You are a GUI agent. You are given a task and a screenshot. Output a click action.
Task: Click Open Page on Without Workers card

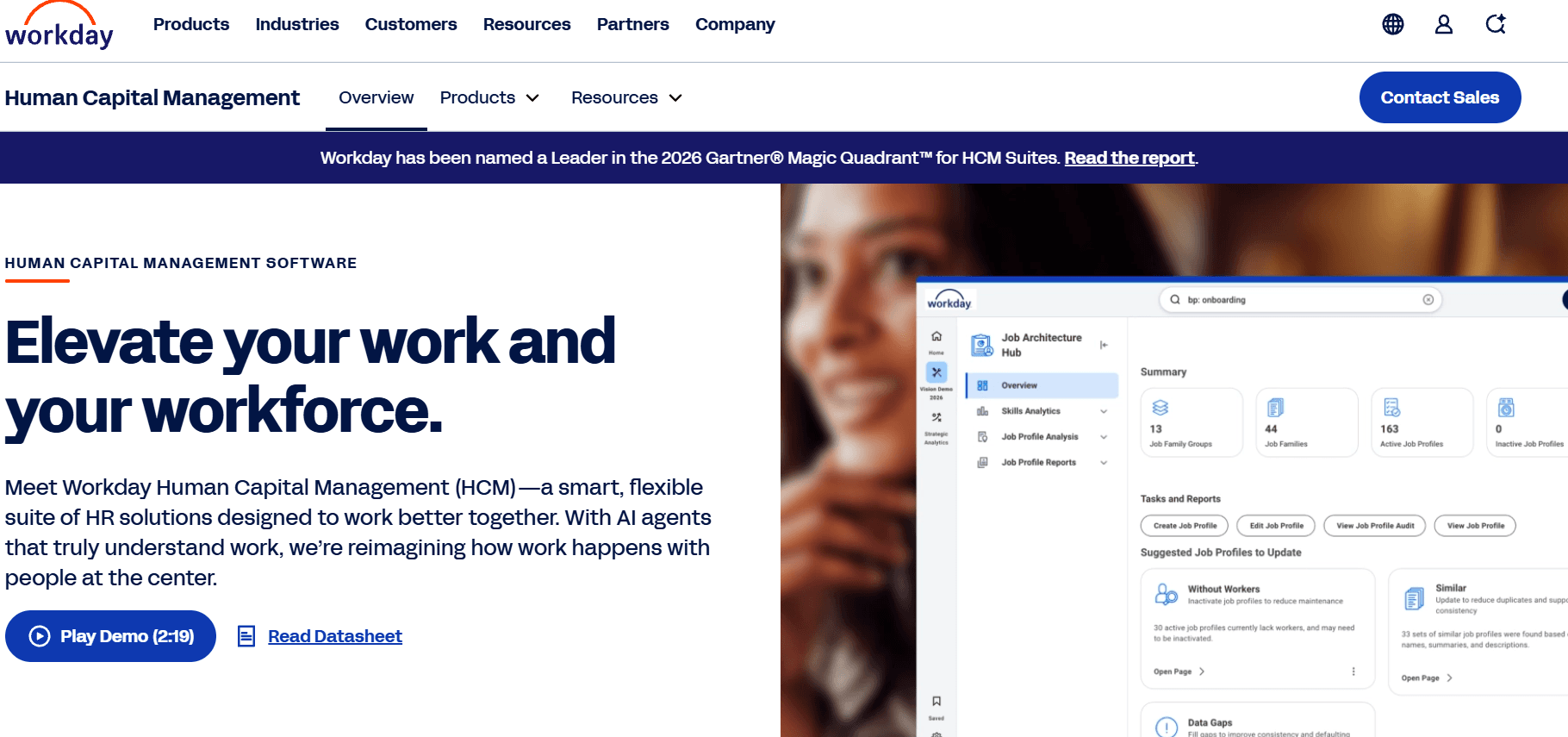[1179, 671]
